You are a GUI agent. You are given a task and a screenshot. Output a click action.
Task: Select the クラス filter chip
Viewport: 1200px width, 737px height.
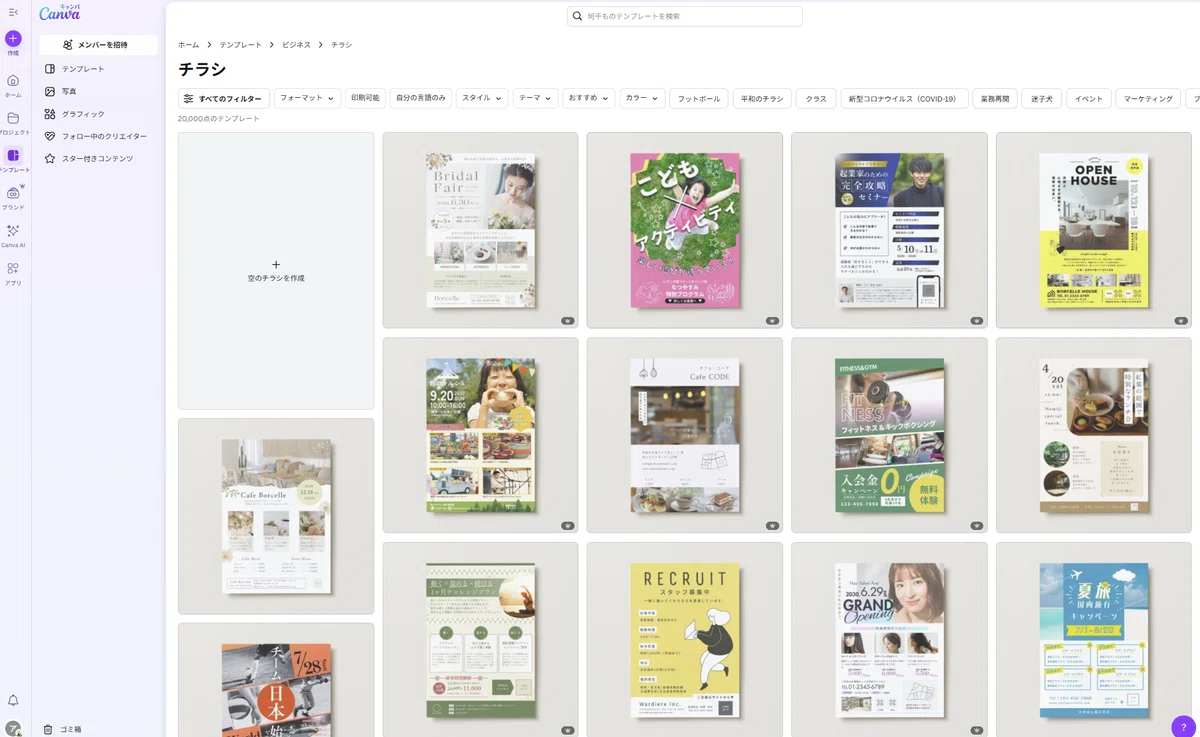816,99
